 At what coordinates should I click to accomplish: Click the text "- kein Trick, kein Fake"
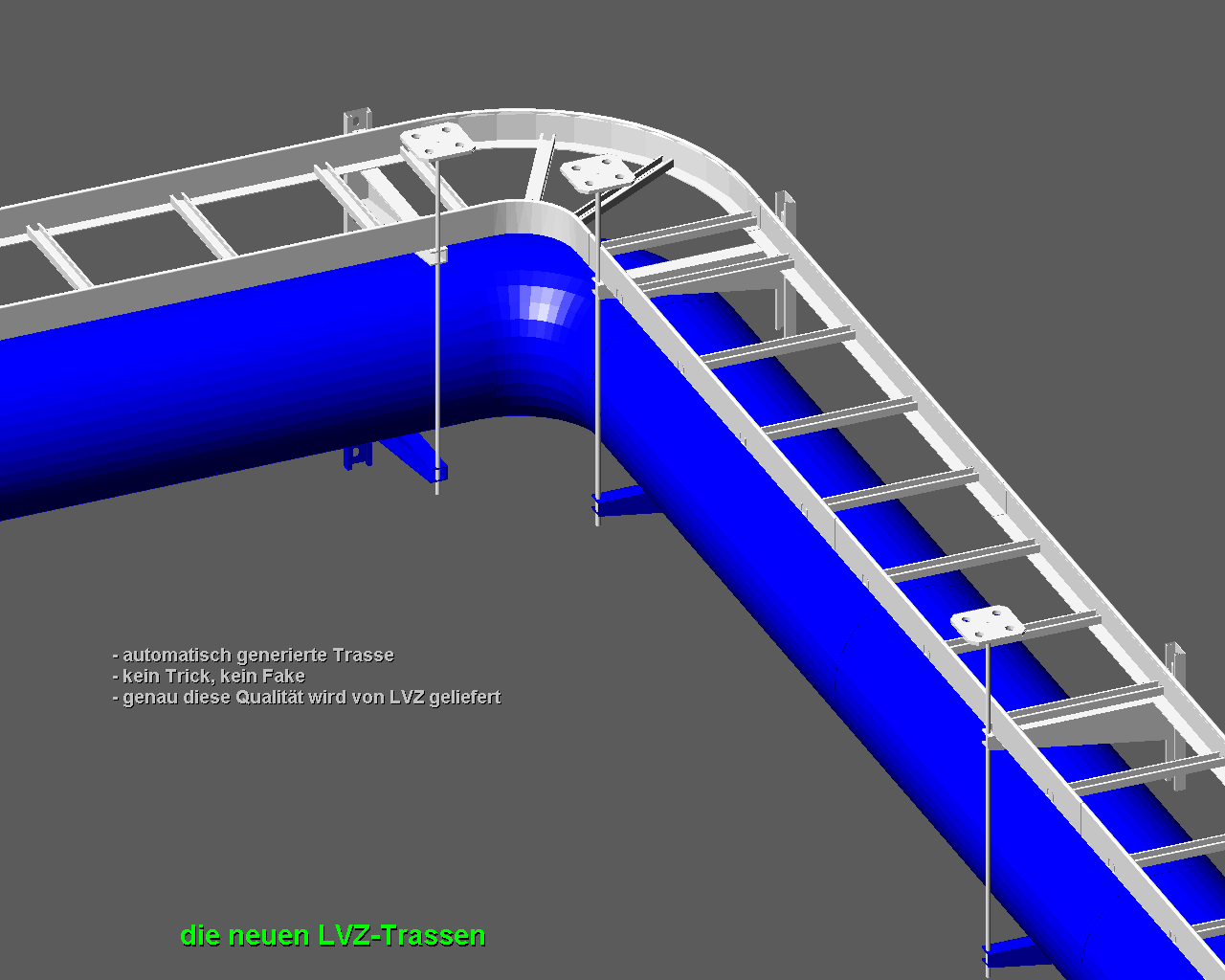pos(209,676)
